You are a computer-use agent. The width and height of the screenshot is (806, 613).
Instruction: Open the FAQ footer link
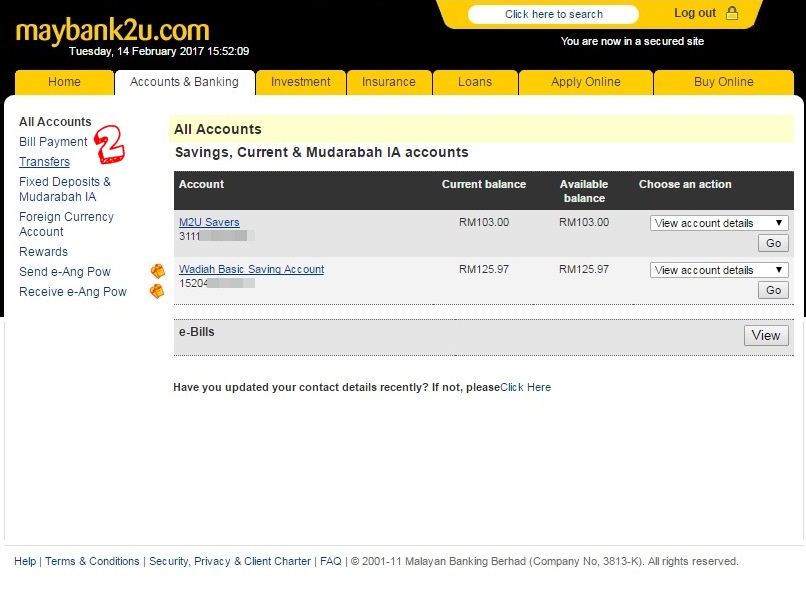[331, 561]
